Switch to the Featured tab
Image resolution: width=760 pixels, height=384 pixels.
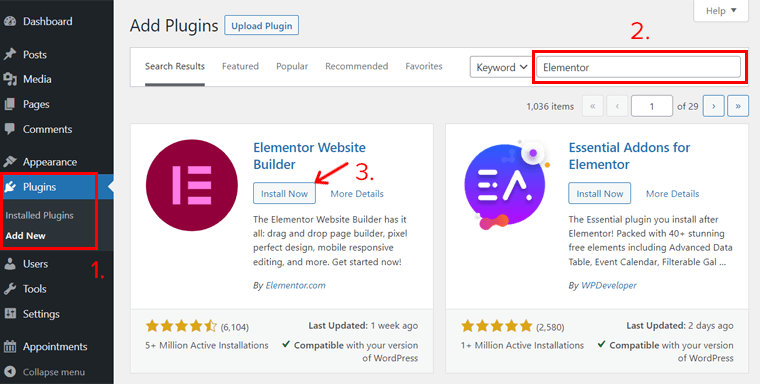tap(240, 66)
